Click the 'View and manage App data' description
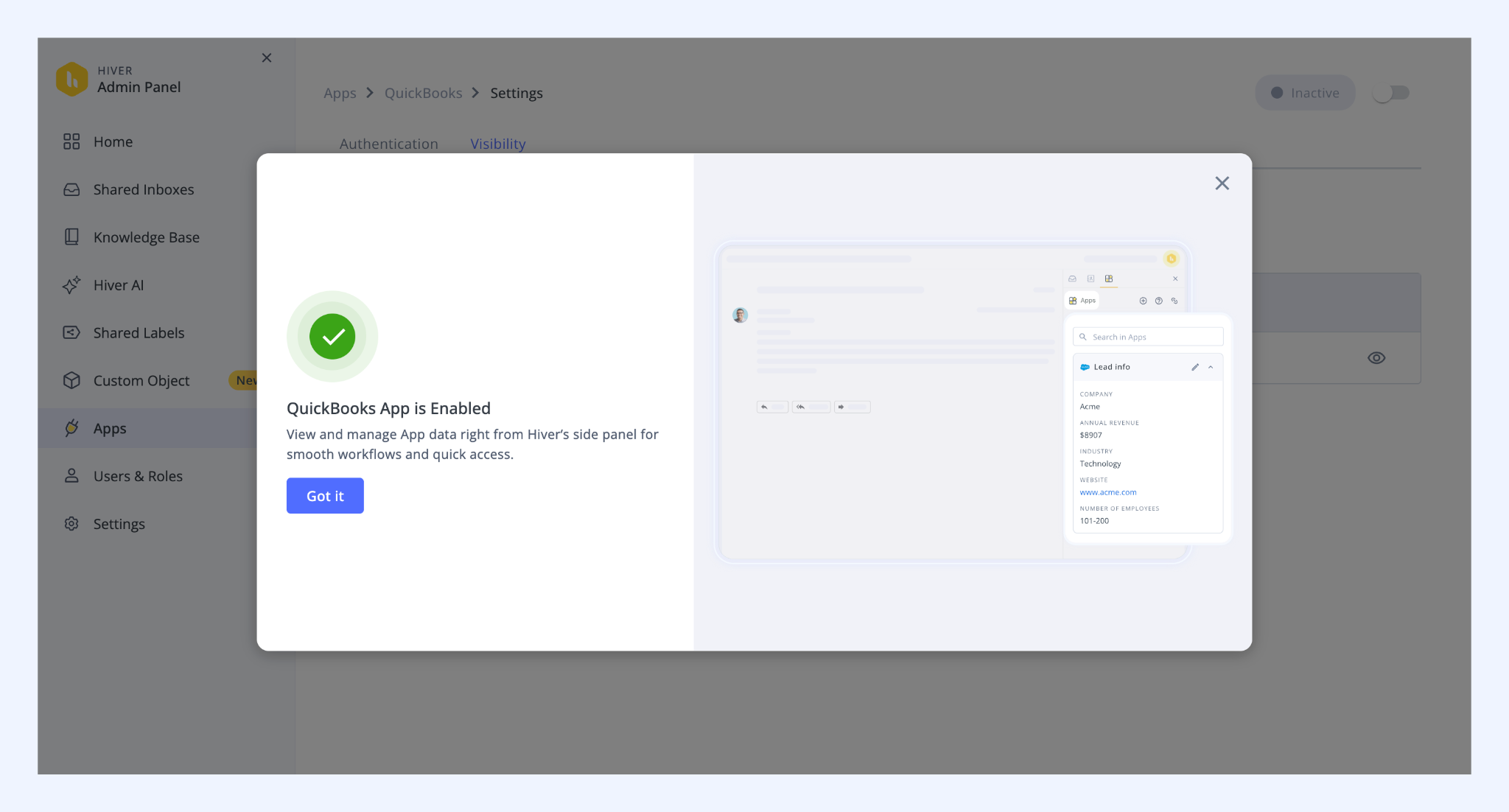This screenshot has height=812, width=1509. click(x=472, y=444)
